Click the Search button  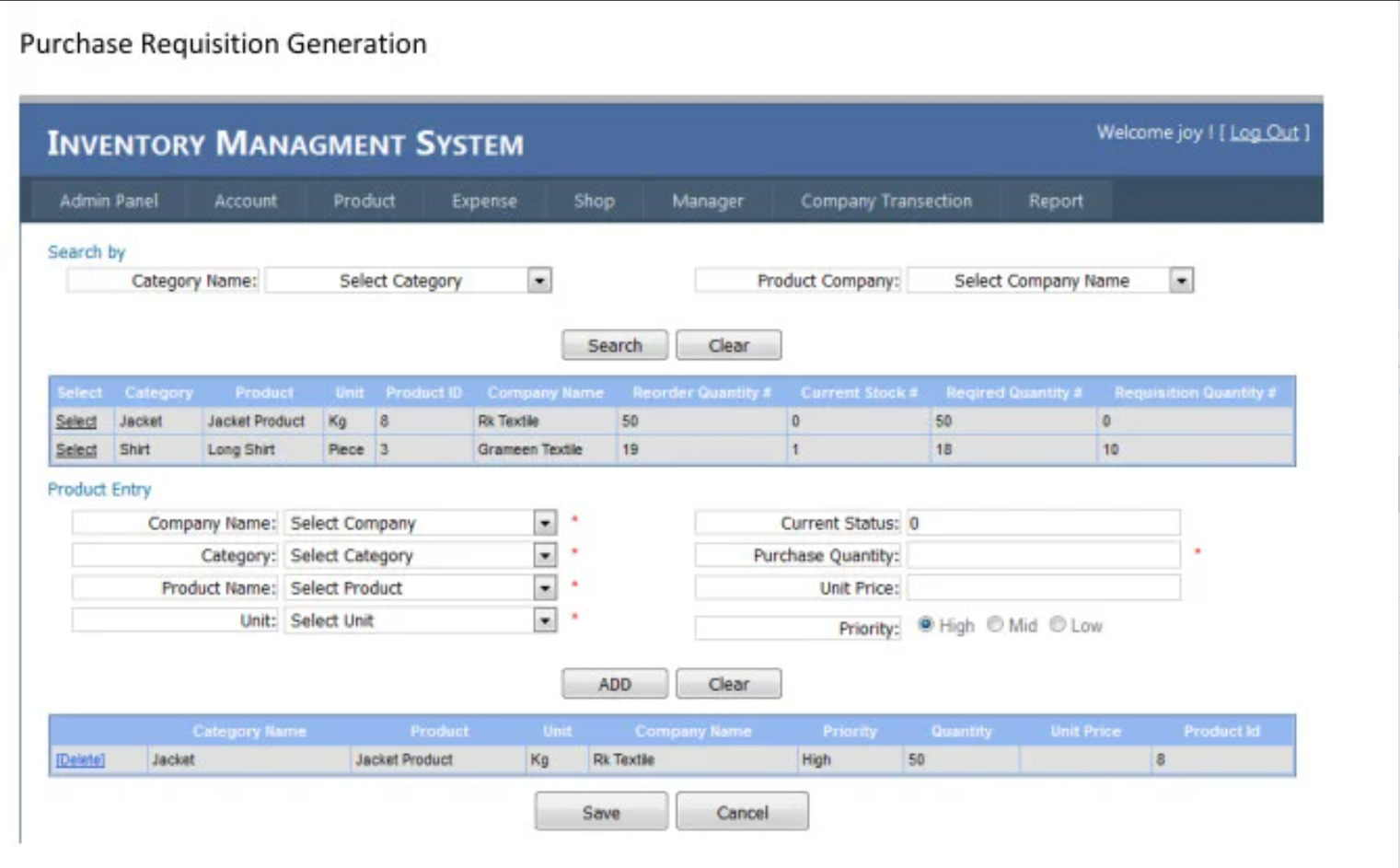(615, 344)
